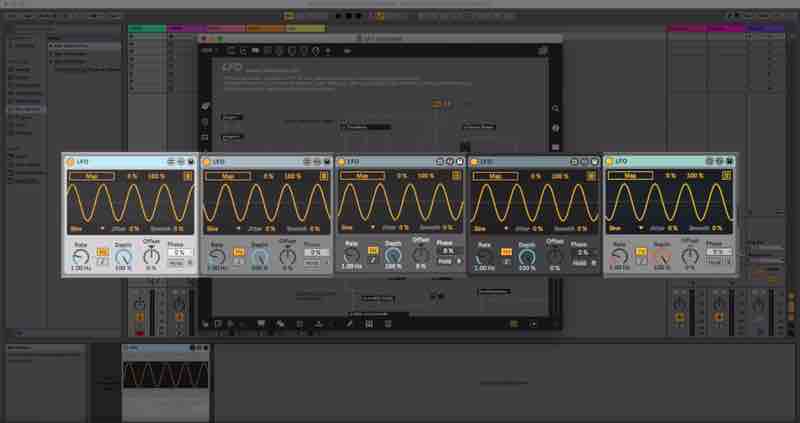The image size is (800, 423).
Task: Switch green-titled LFO to note-sync rate mode
Action: (x=641, y=261)
